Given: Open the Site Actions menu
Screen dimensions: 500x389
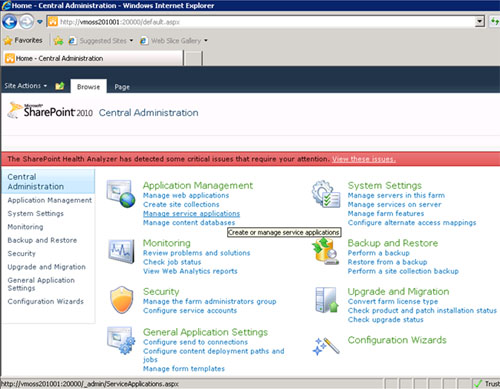Looking at the screenshot, I should tap(25, 86).
